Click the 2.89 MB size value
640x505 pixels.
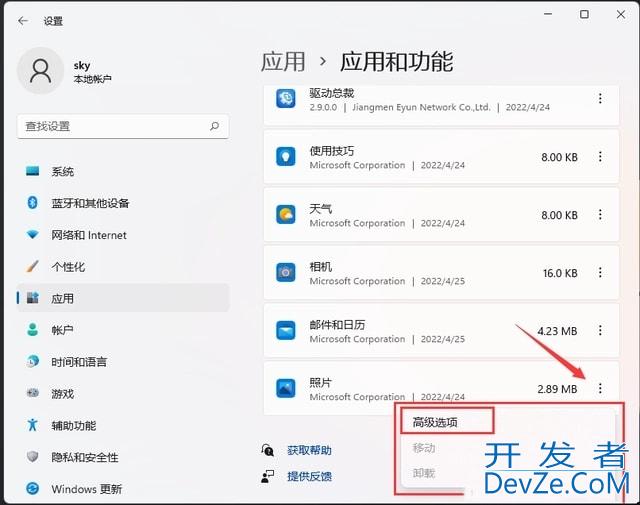click(x=558, y=389)
